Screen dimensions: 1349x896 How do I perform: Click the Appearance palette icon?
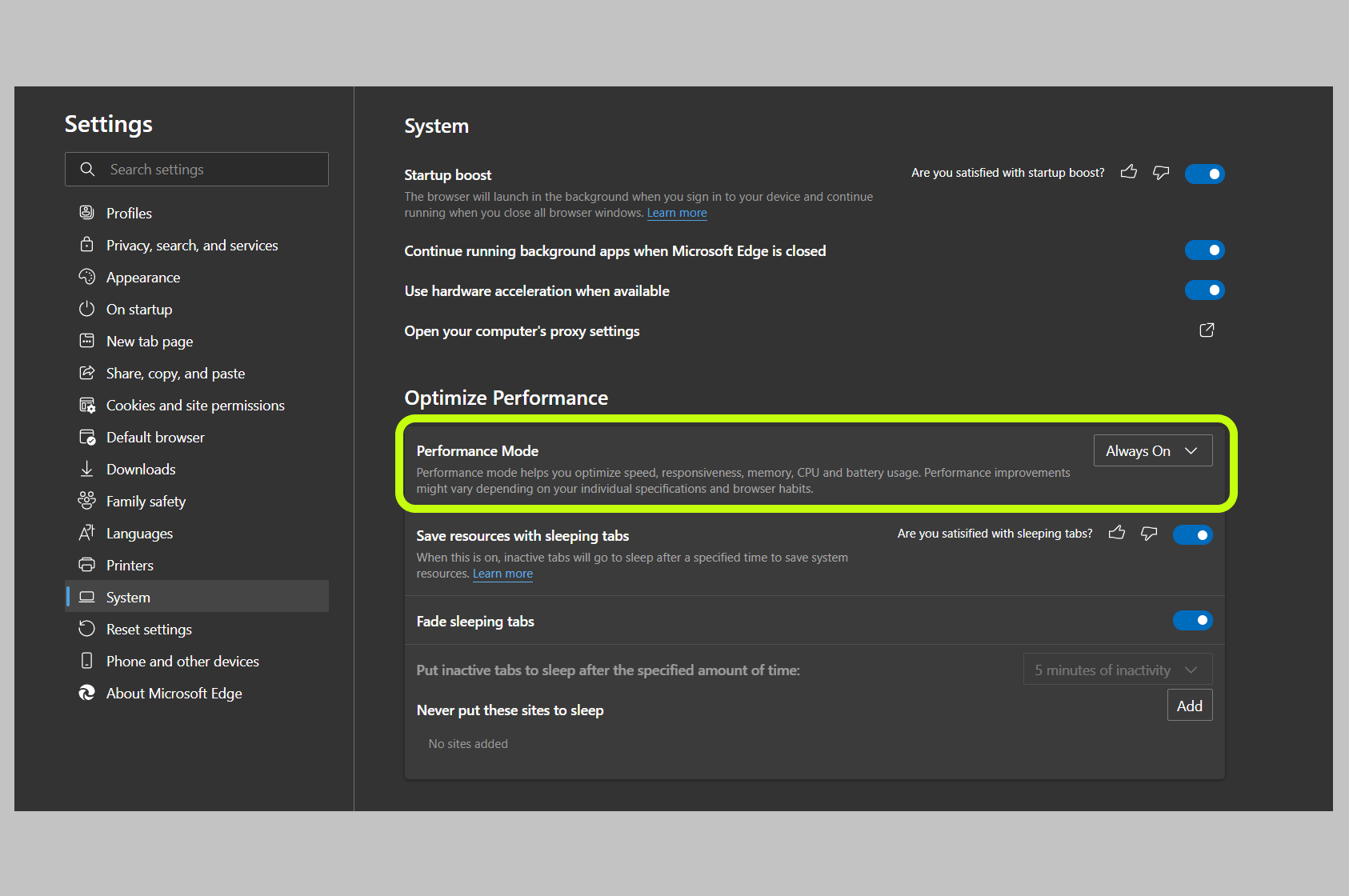86,277
